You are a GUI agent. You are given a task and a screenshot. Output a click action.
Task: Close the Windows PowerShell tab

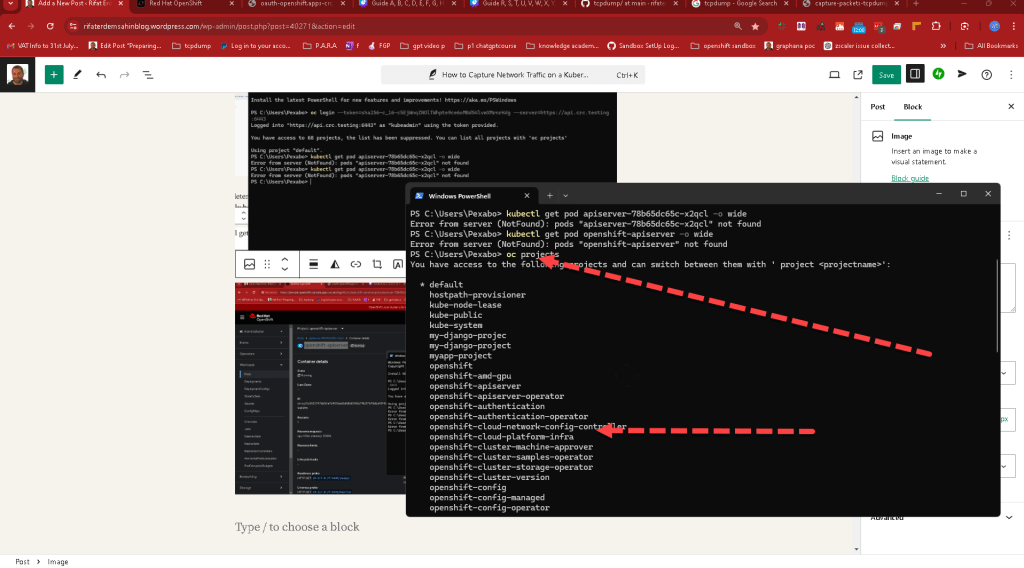pyautogui.click(x=527, y=196)
